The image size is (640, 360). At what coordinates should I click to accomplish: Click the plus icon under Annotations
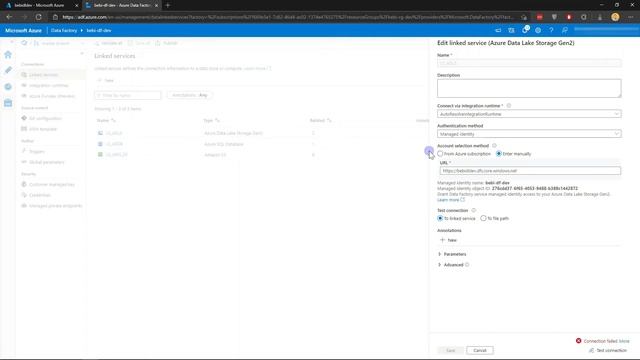pos(442,240)
